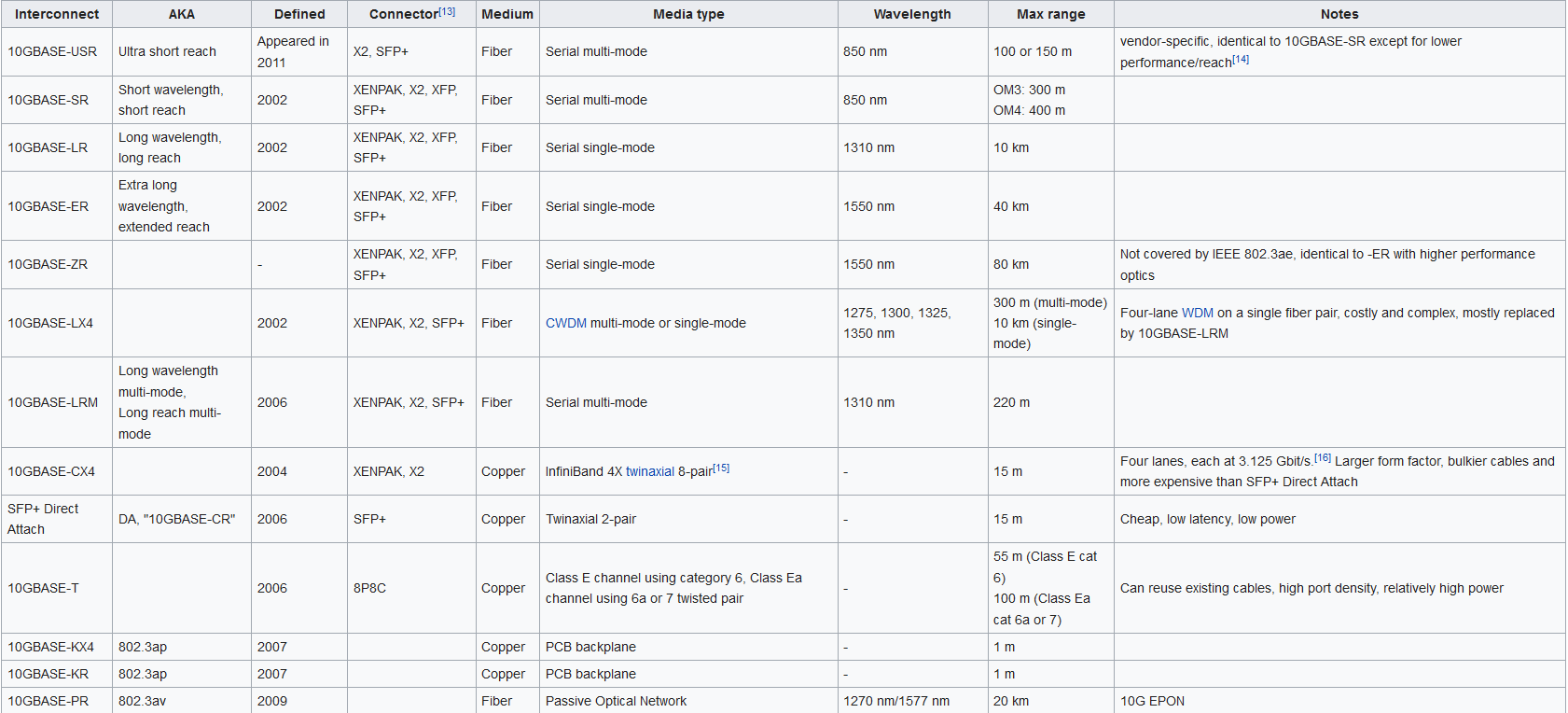The width and height of the screenshot is (1568, 713).
Task: Click 'Twinaxial 2-pair' media type cell
Action: (x=688, y=519)
